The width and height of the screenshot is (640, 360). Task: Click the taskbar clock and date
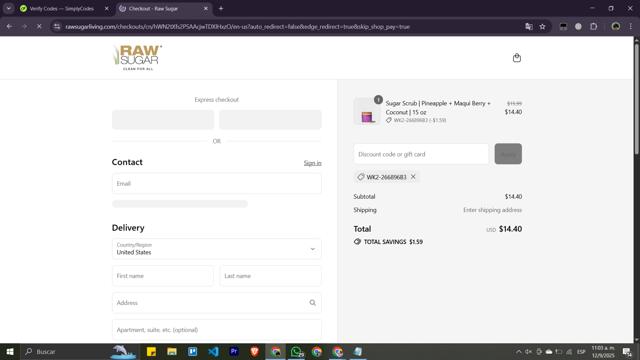603,351
